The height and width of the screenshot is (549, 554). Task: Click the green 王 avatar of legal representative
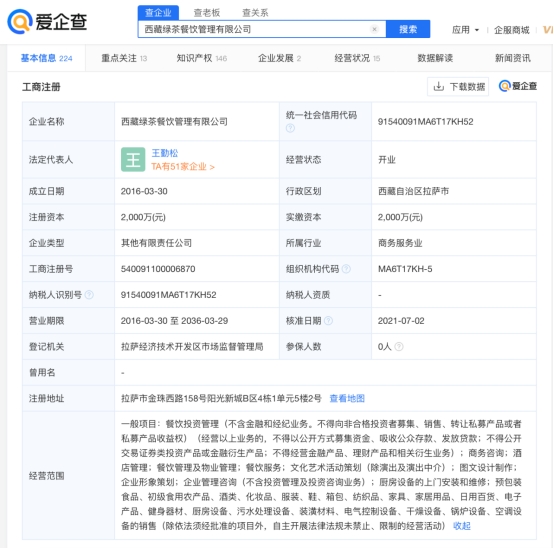133,159
